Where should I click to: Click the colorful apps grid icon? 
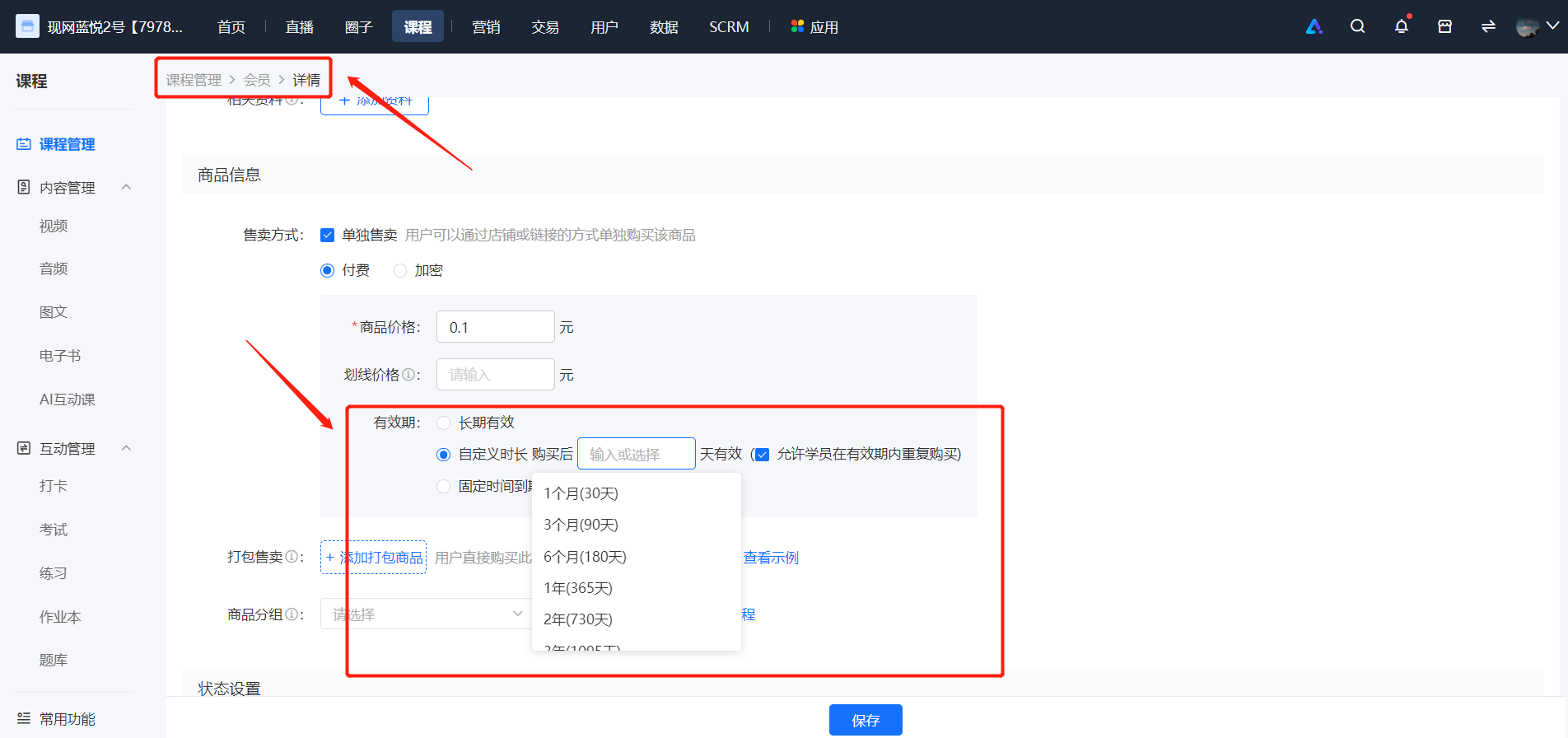click(x=797, y=26)
